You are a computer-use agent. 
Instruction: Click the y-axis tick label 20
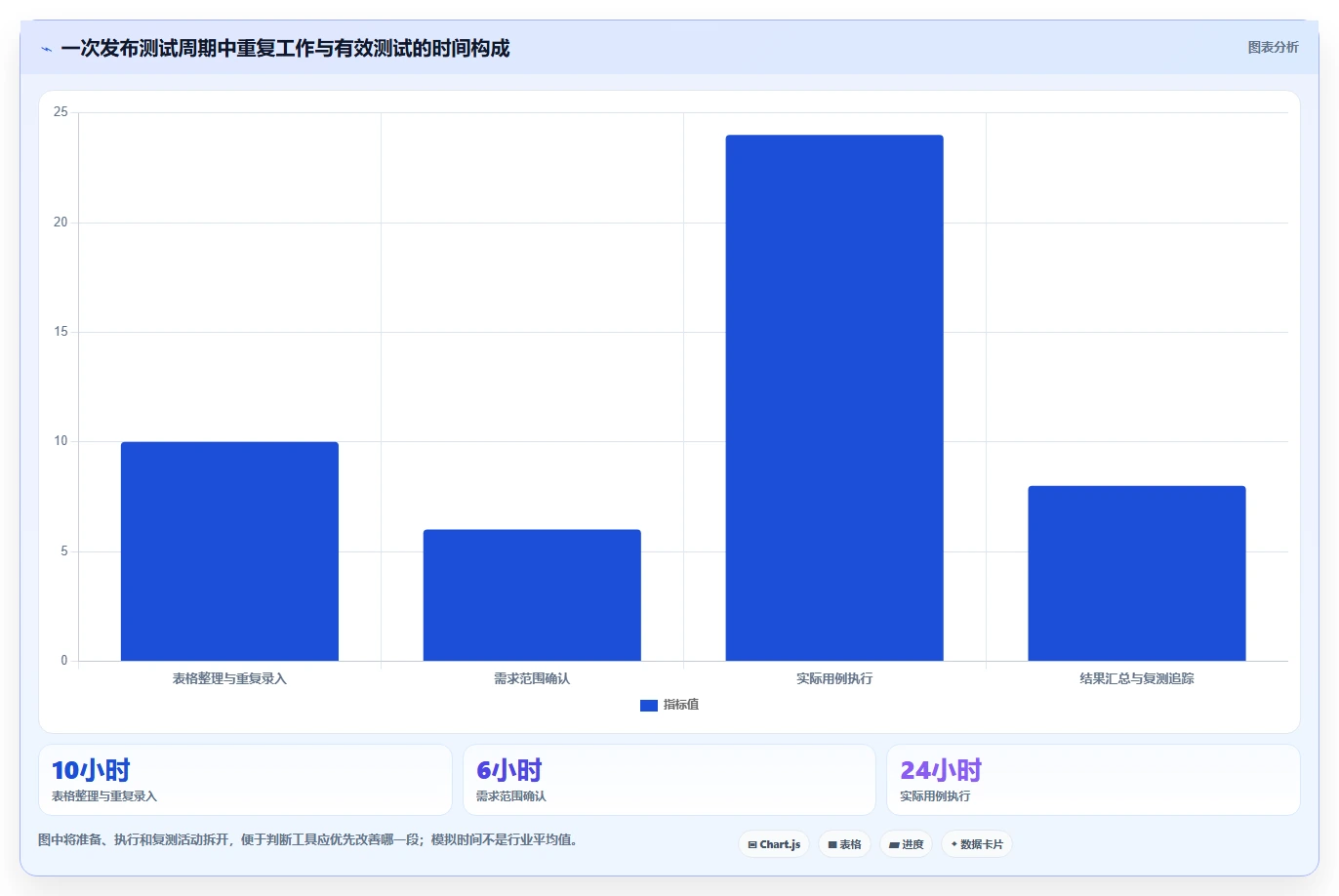coord(61,223)
